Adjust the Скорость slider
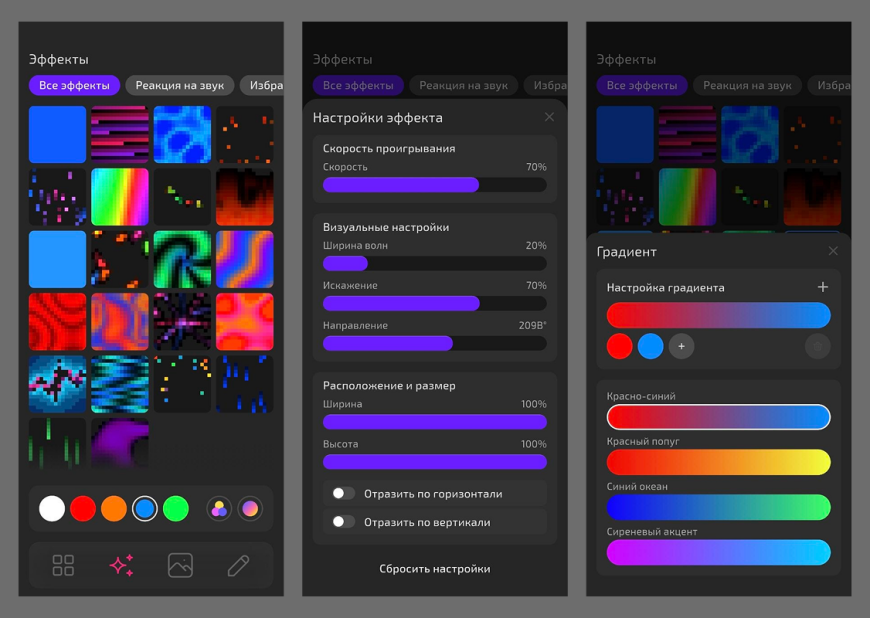Screen dimensions: 870x618 434,185
